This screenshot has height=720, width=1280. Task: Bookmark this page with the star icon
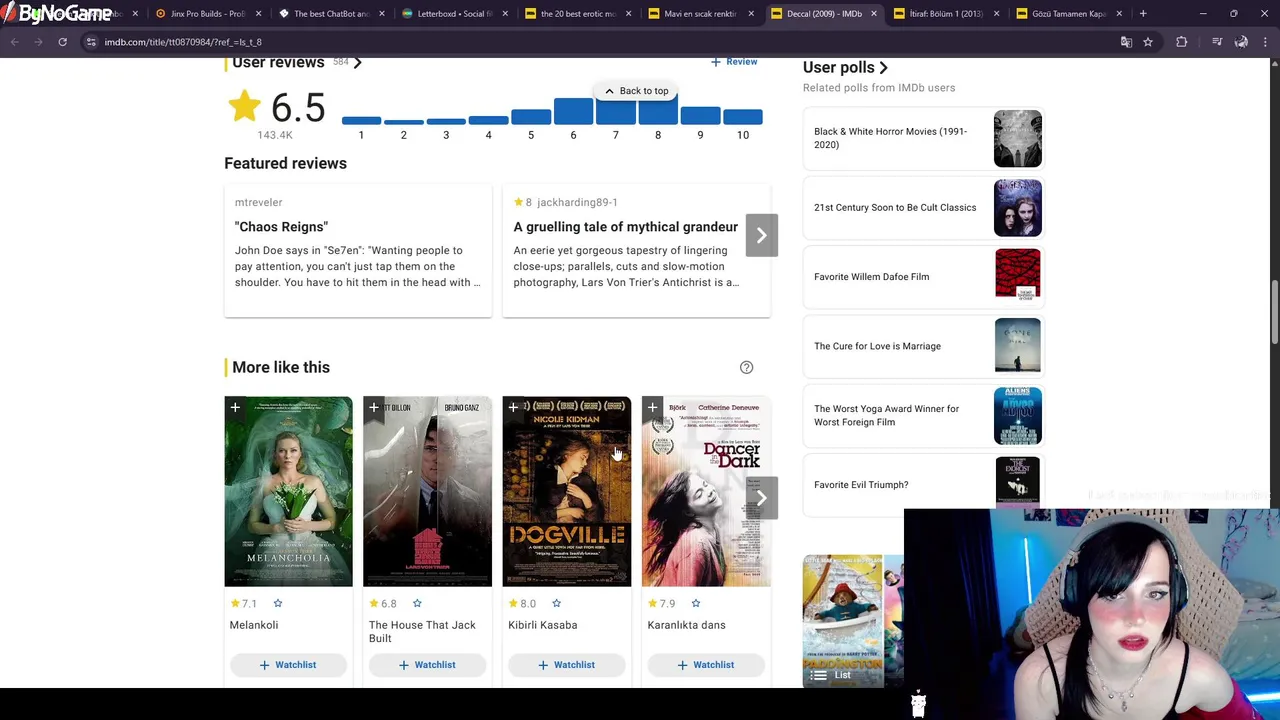pos(1148,42)
